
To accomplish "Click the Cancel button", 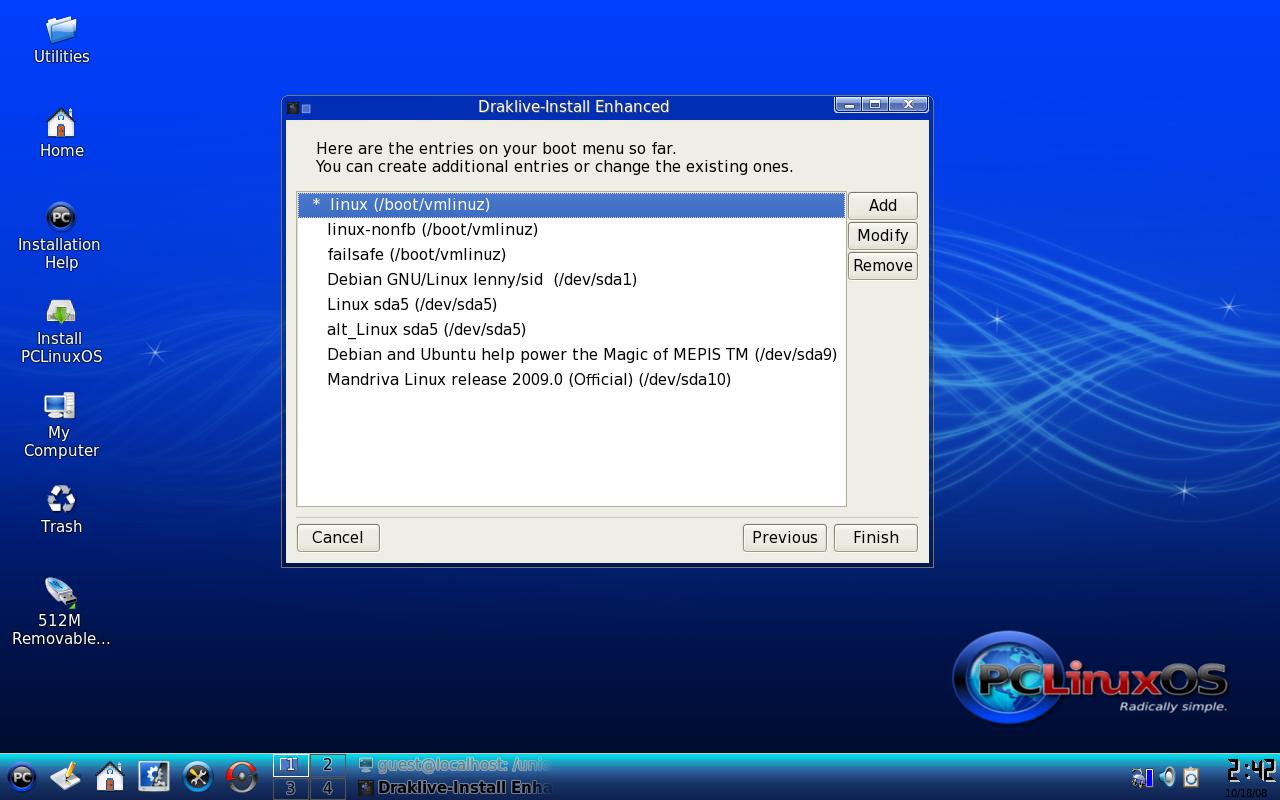I will (x=337, y=537).
